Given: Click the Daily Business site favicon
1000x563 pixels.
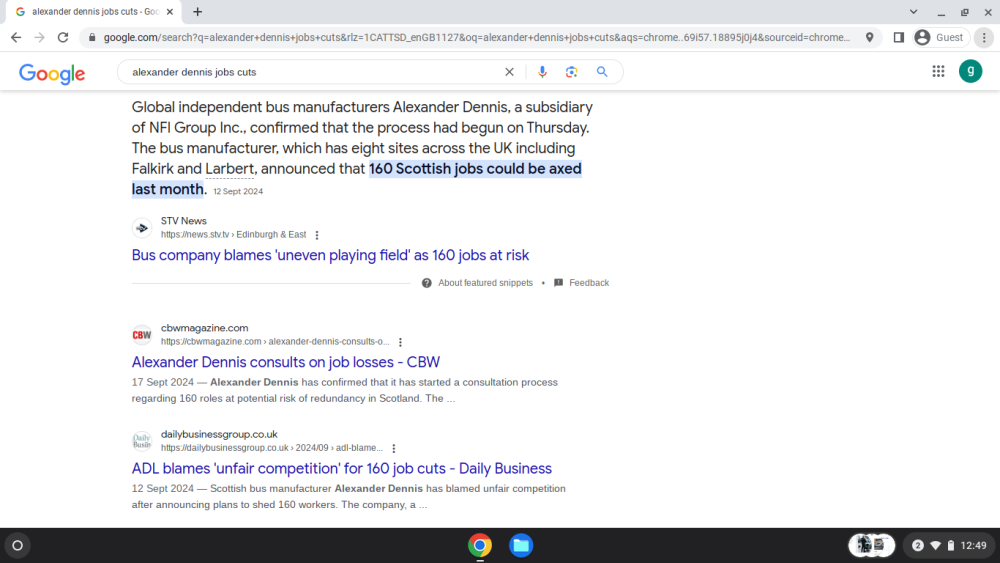Looking at the screenshot, I should (142, 441).
